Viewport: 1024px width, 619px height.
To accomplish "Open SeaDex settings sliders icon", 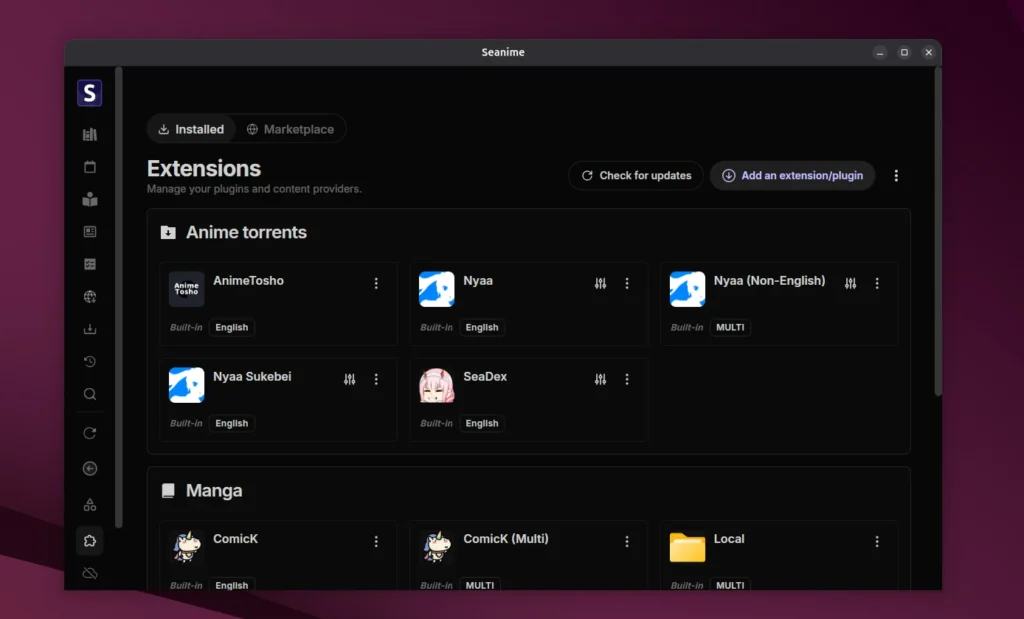I will click(x=600, y=379).
